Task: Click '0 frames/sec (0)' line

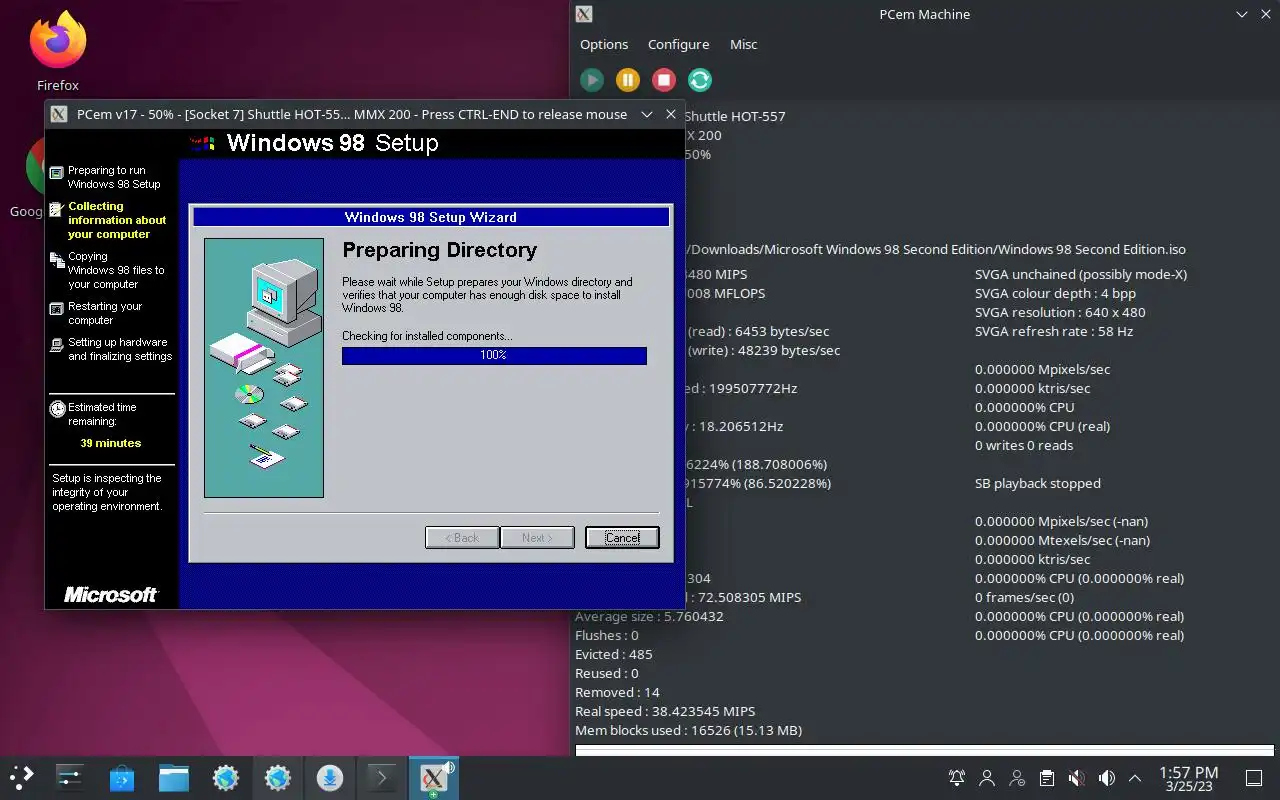Action: 1024,597
